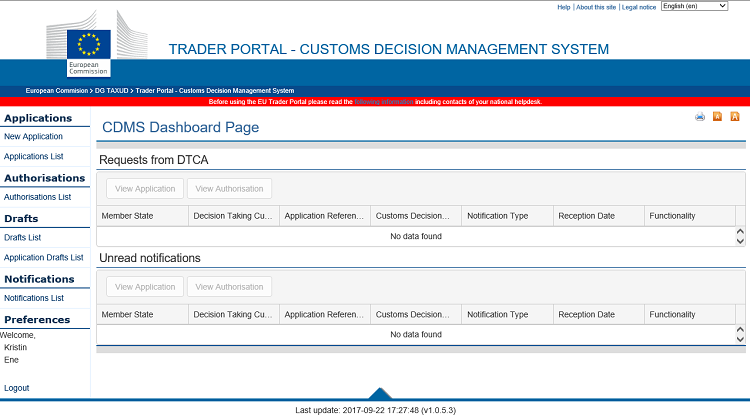The width and height of the screenshot is (750, 419).
Task: Open Application Drafts List in the sidebar
Action: point(44,257)
